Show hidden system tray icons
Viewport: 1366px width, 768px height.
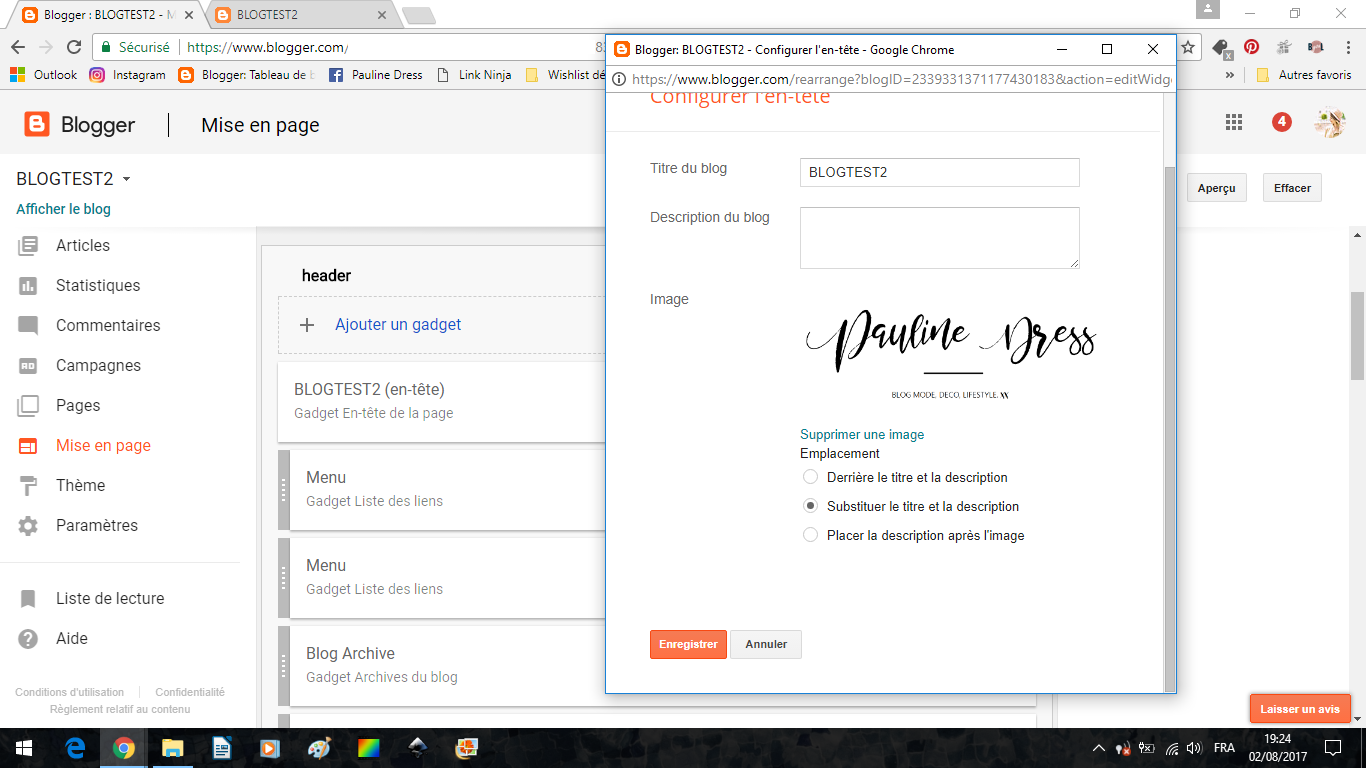point(1098,748)
